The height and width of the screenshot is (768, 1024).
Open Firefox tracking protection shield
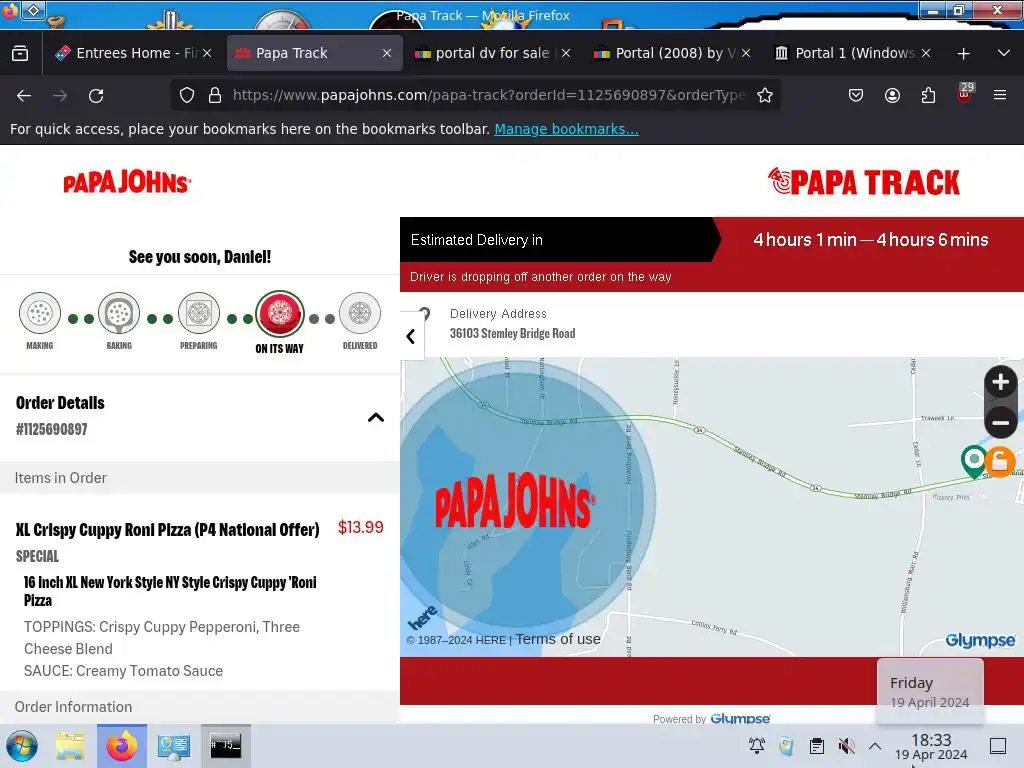point(187,95)
